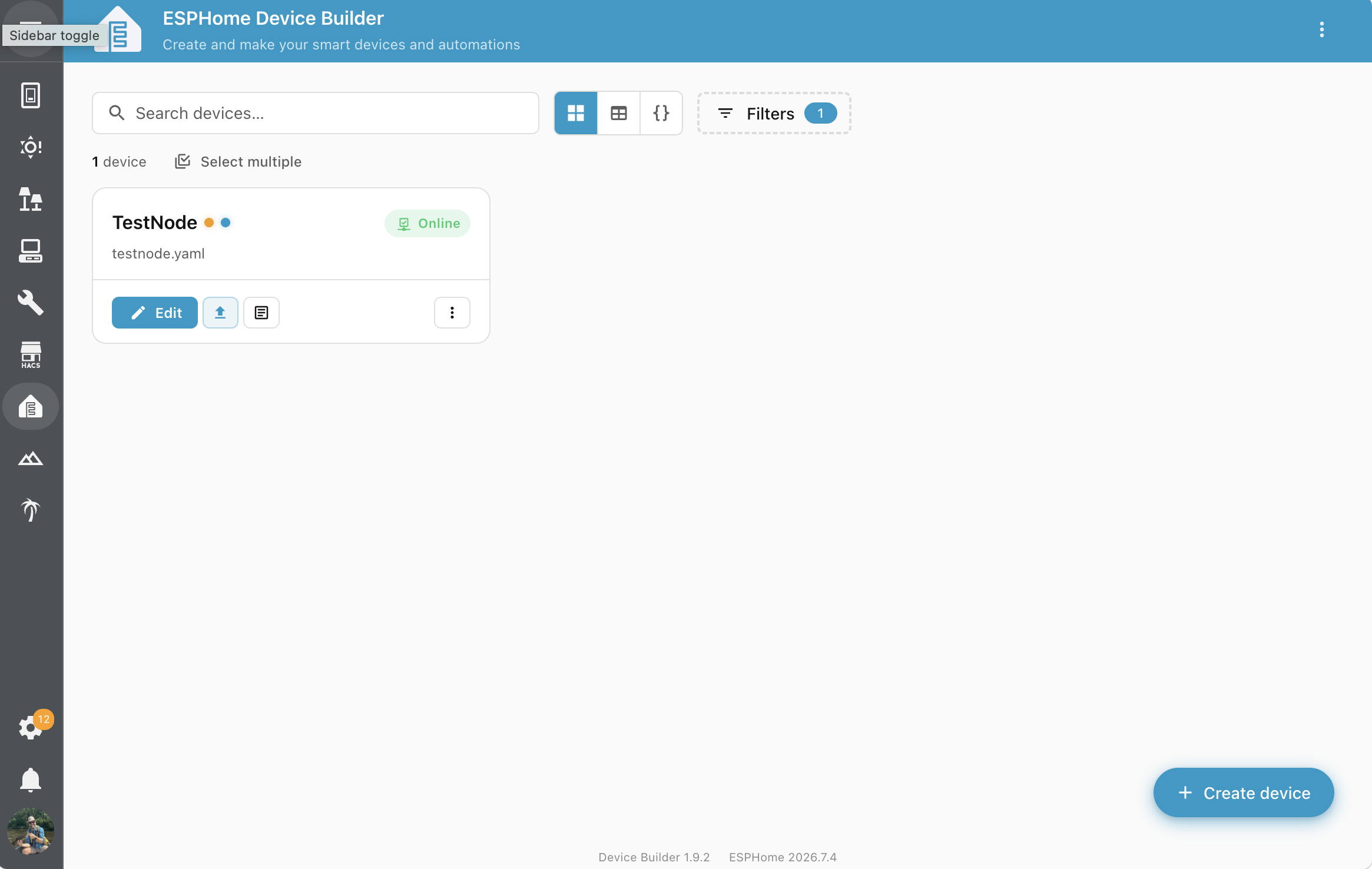1372x869 pixels.
Task: Click the TestNode device title
Action: [x=154, y=223]
